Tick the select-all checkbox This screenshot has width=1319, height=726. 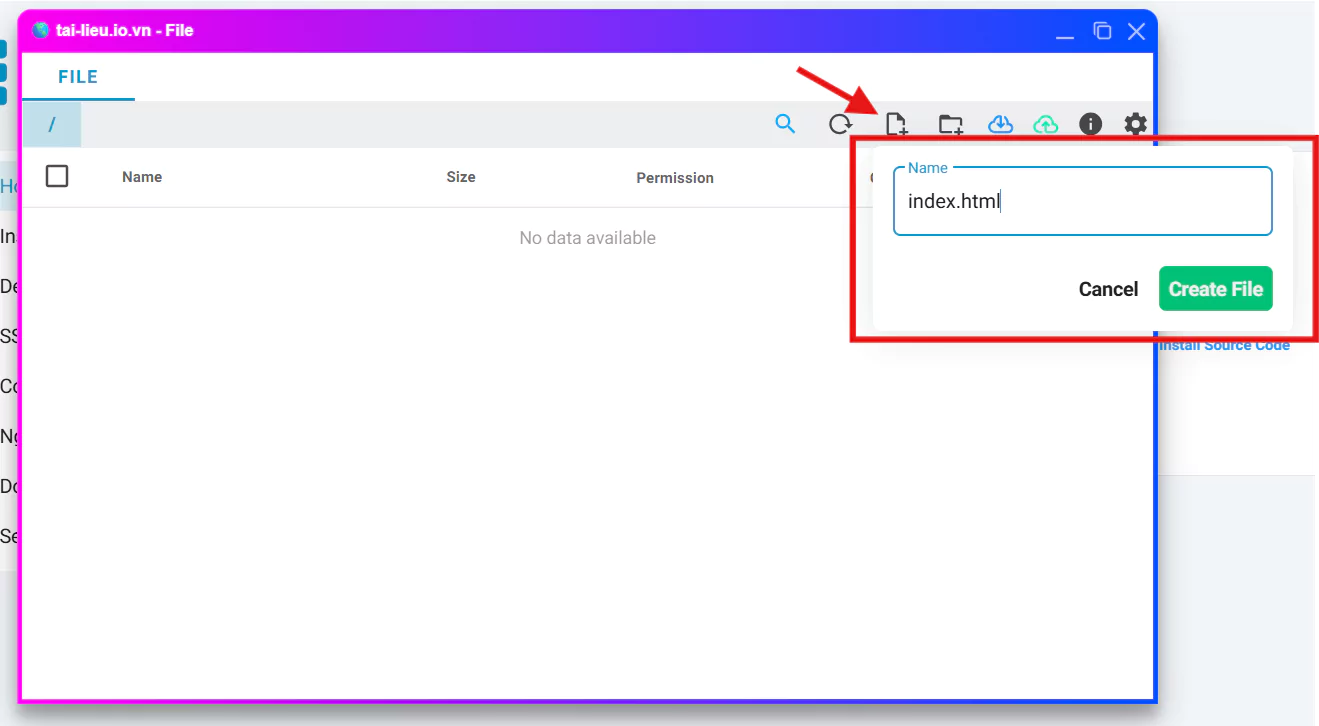click(x=57, y=176)
